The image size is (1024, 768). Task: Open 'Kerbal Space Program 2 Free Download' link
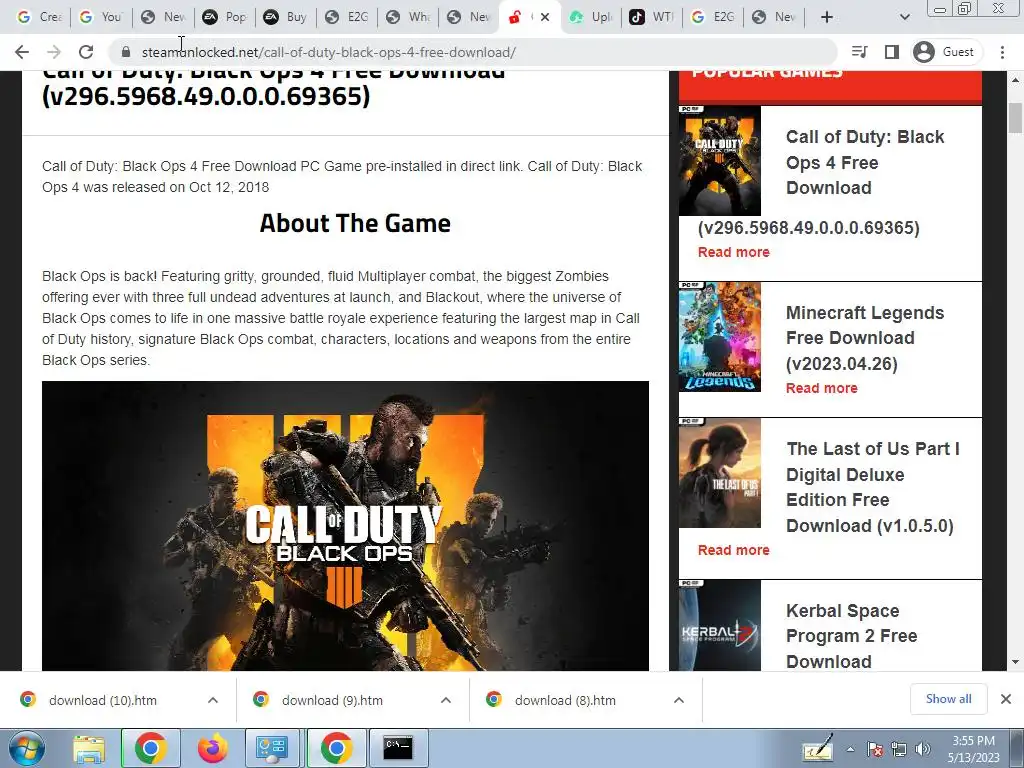click(852, 635)
